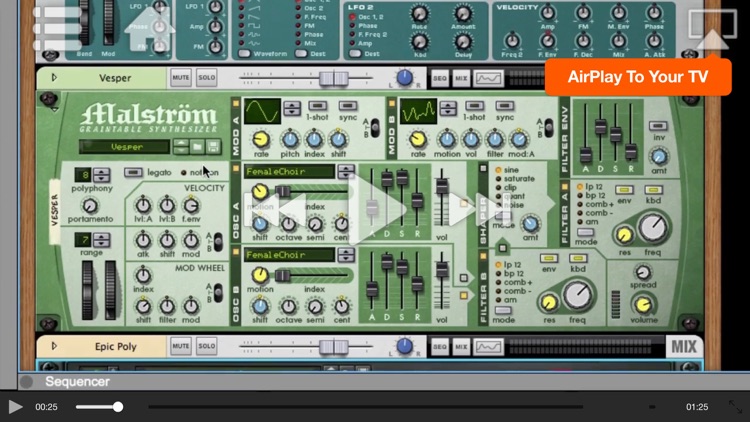Open SEQ for the Epic Poly track

440,347
